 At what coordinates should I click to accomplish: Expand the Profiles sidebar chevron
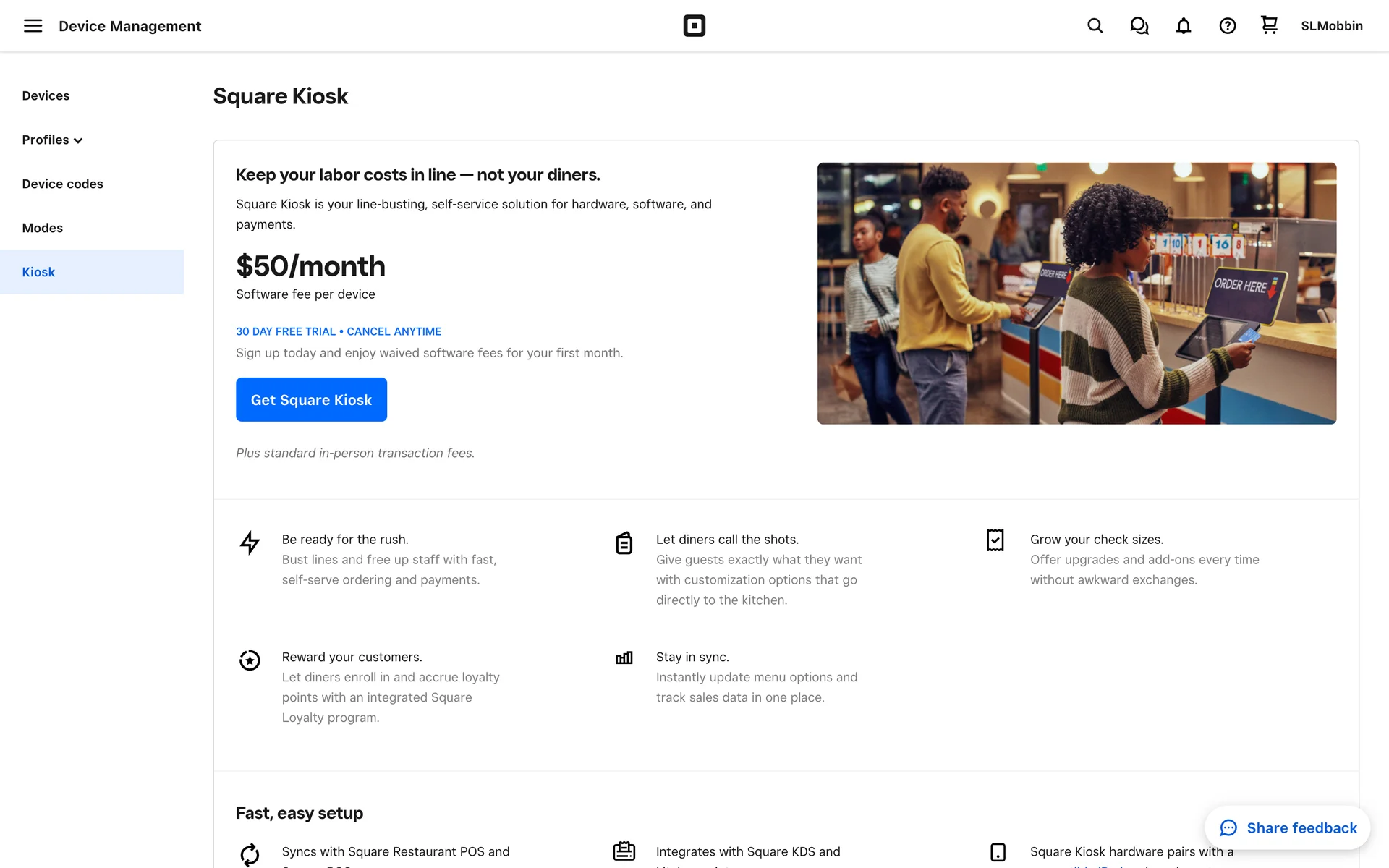pos(78,140)
